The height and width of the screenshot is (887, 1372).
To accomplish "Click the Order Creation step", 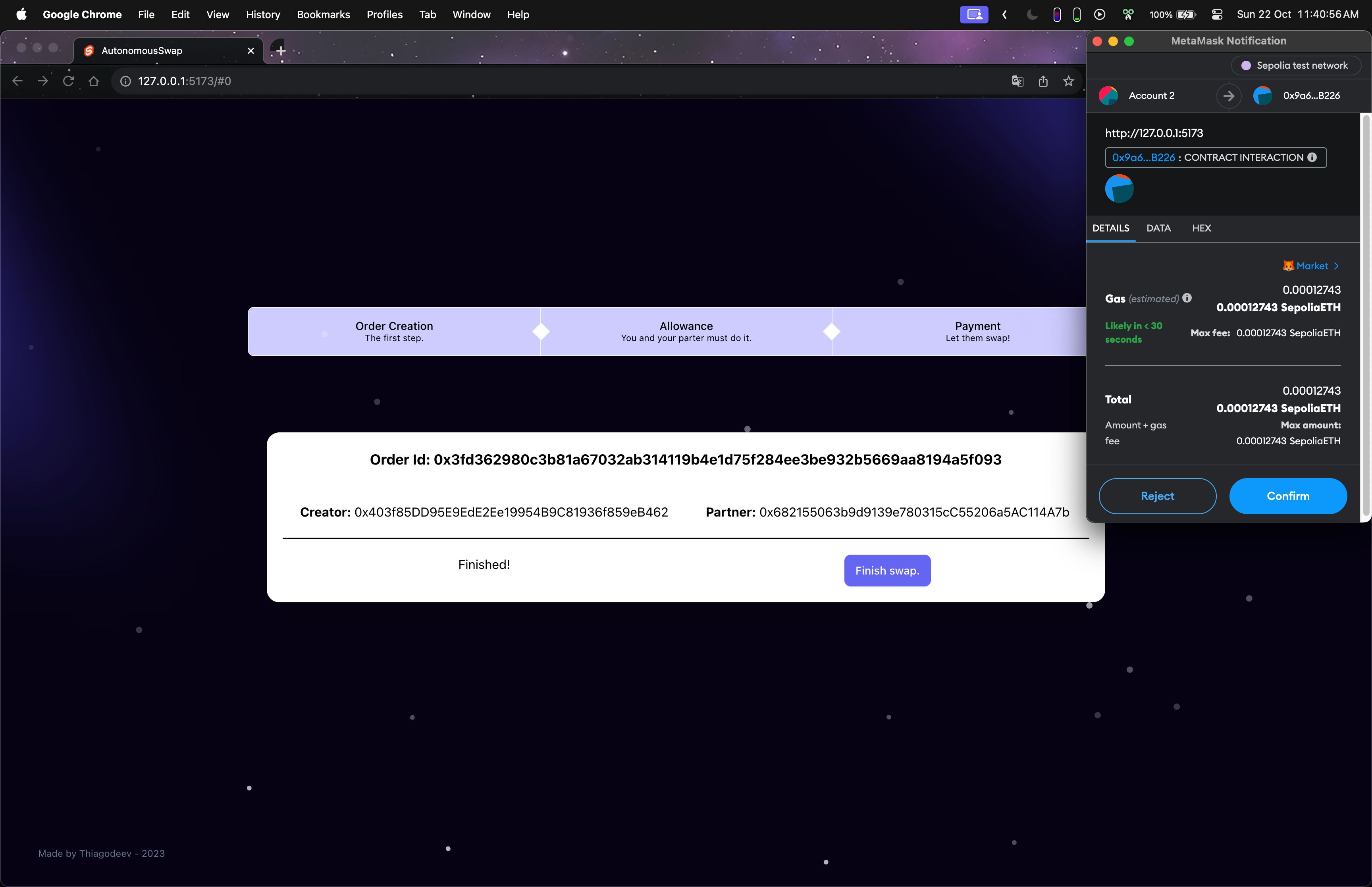I will 394,331.
